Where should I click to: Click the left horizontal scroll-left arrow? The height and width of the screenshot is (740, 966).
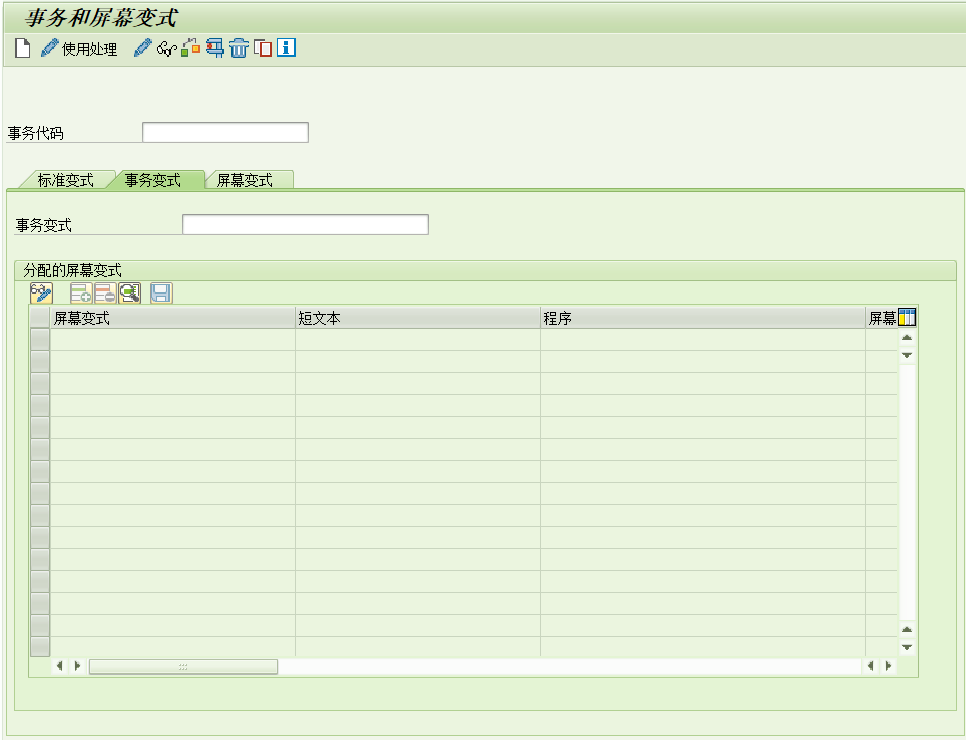[60, 665]
